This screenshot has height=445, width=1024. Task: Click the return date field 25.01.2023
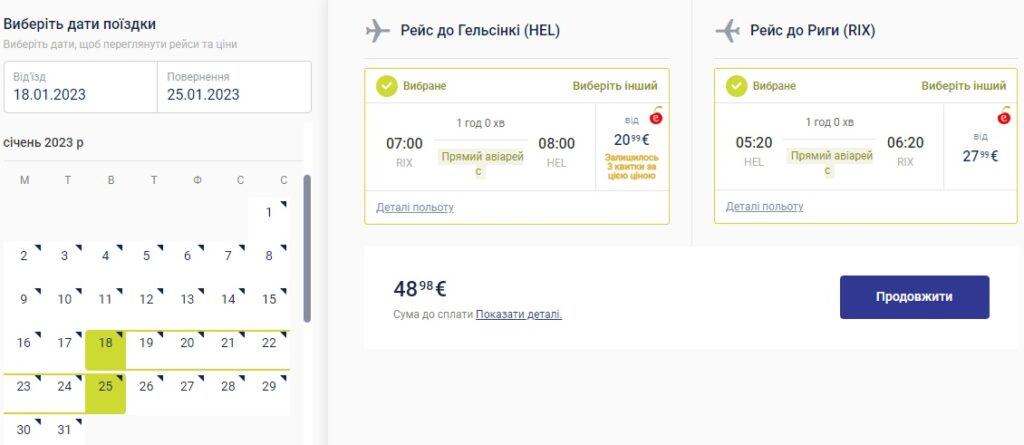click(x=233, y=87)
